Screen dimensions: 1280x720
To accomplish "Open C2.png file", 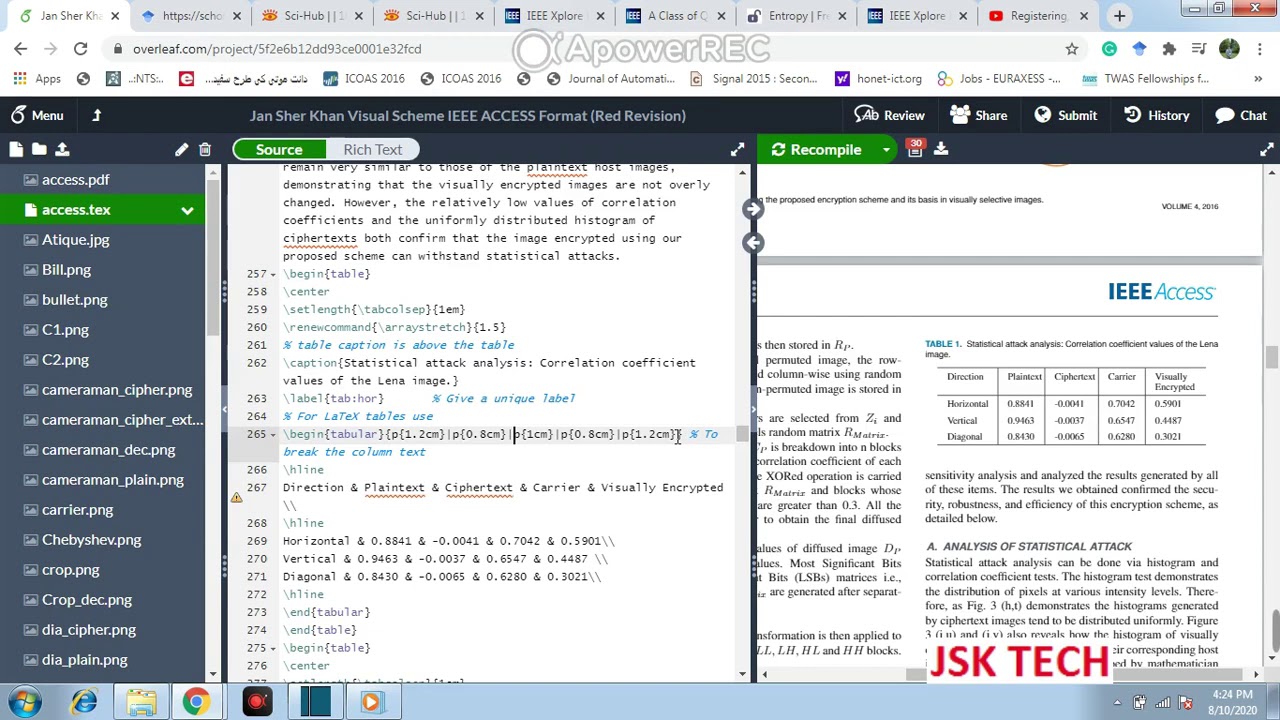I will coord(65,360).
